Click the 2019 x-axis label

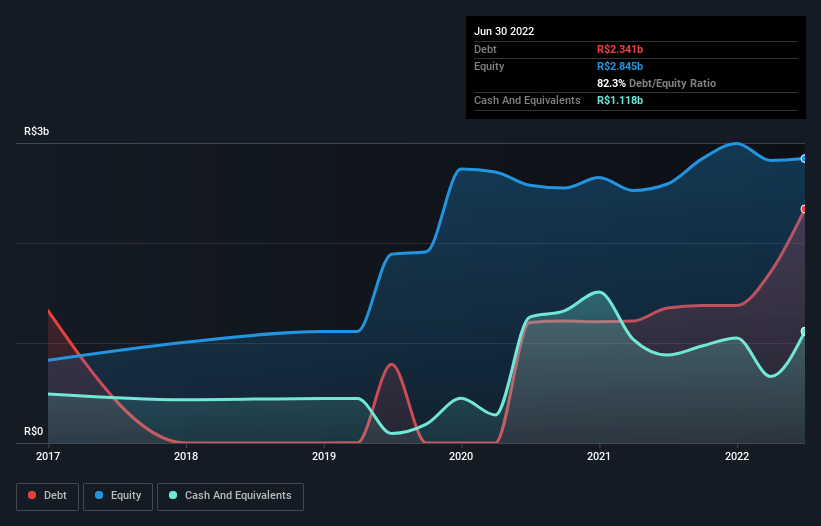pos(324,456)
